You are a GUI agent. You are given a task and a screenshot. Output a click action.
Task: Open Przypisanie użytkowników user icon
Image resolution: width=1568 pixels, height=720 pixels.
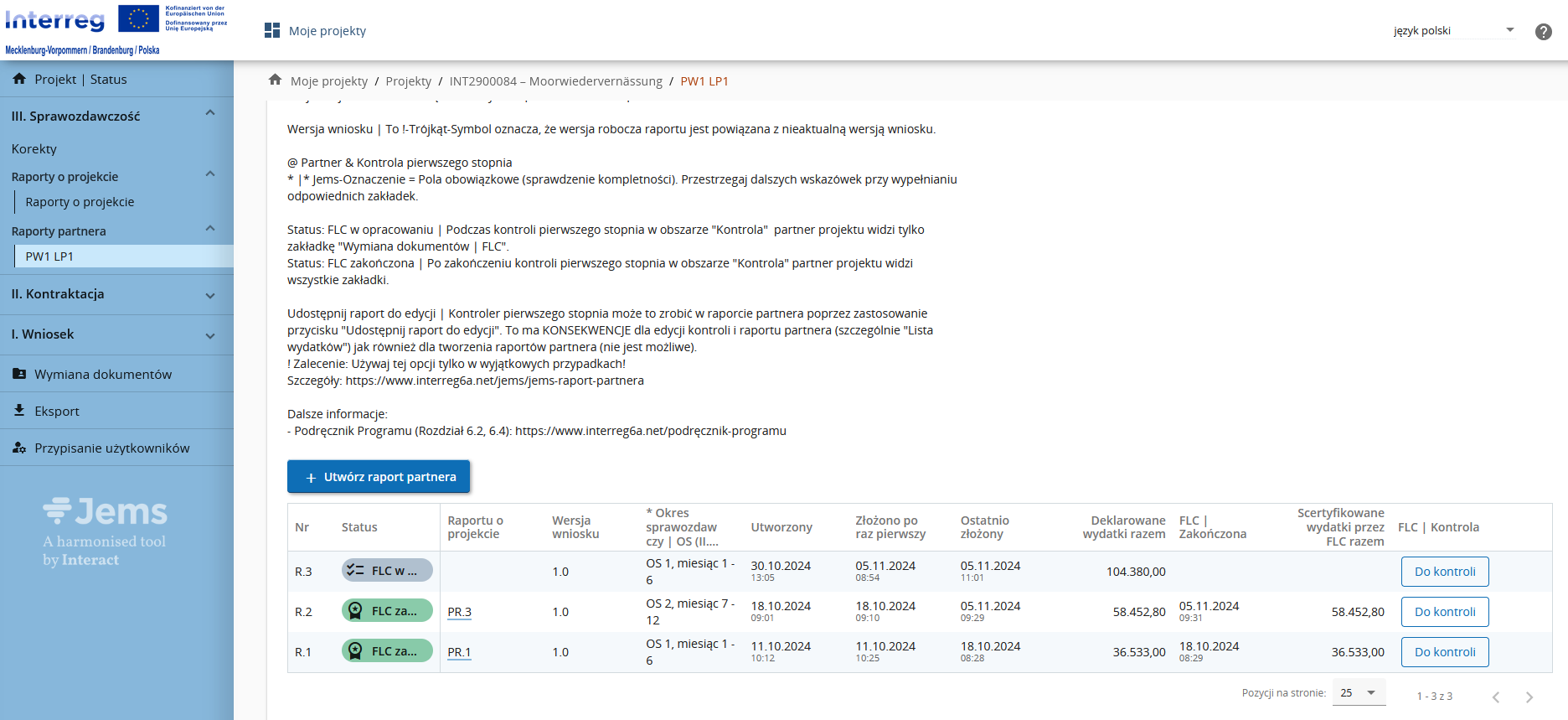(x=19, y=448)
